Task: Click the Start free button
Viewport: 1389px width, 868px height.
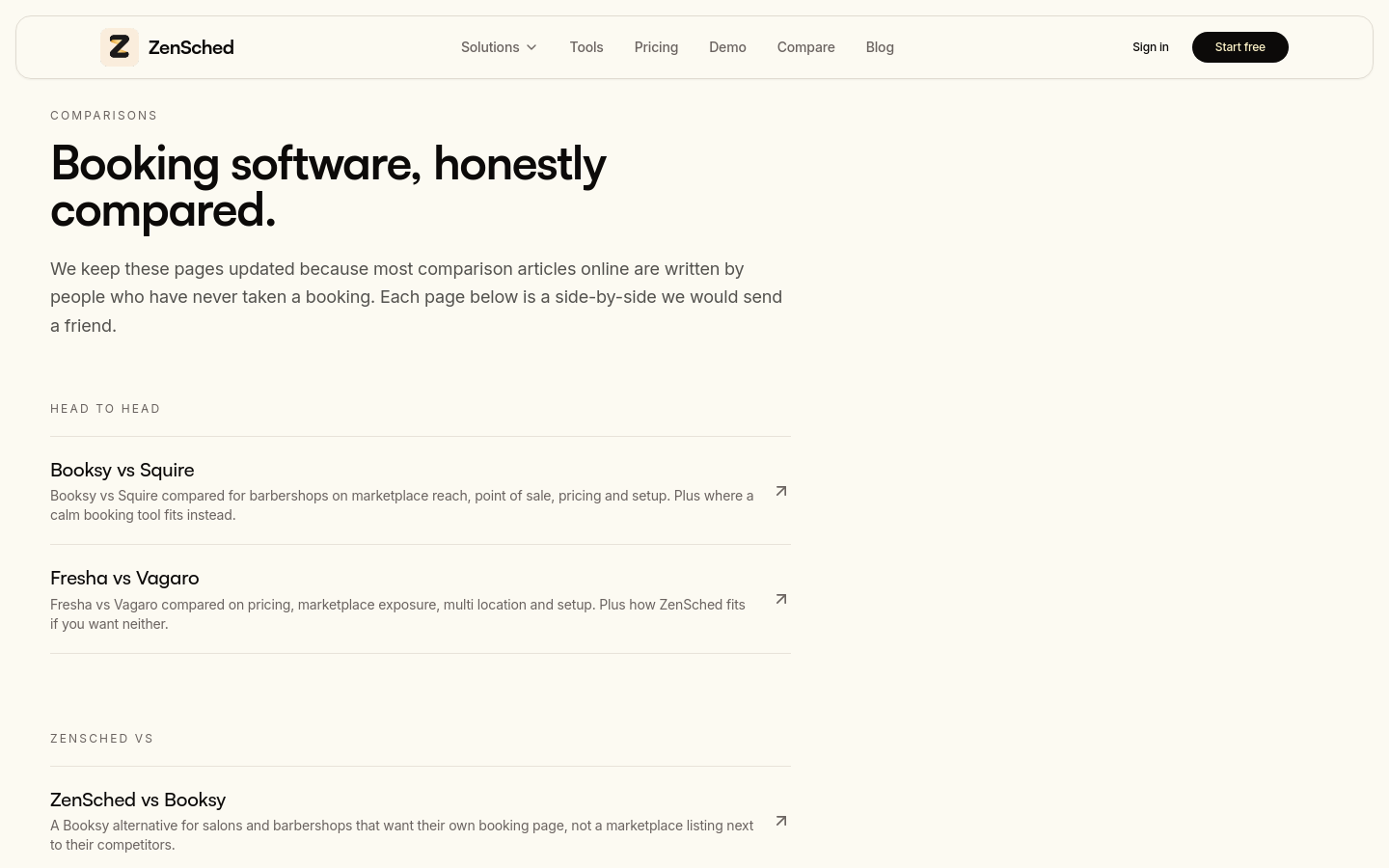Action: pyautogui.click(x=1240, y=47)
